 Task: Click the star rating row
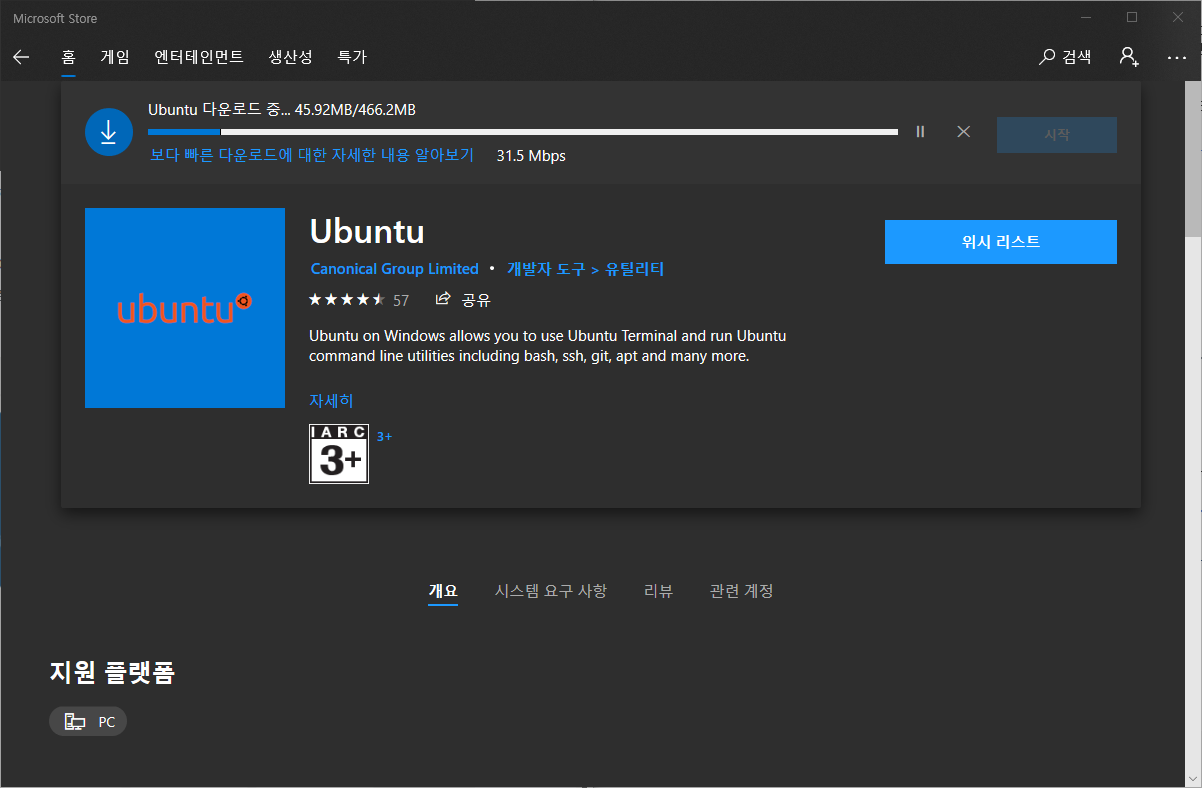346,299
